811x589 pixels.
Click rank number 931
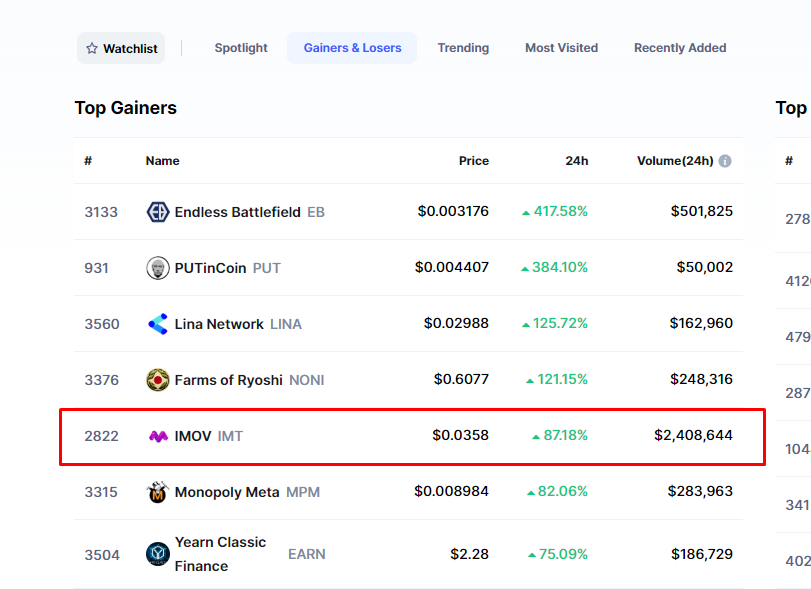(97, 268)
